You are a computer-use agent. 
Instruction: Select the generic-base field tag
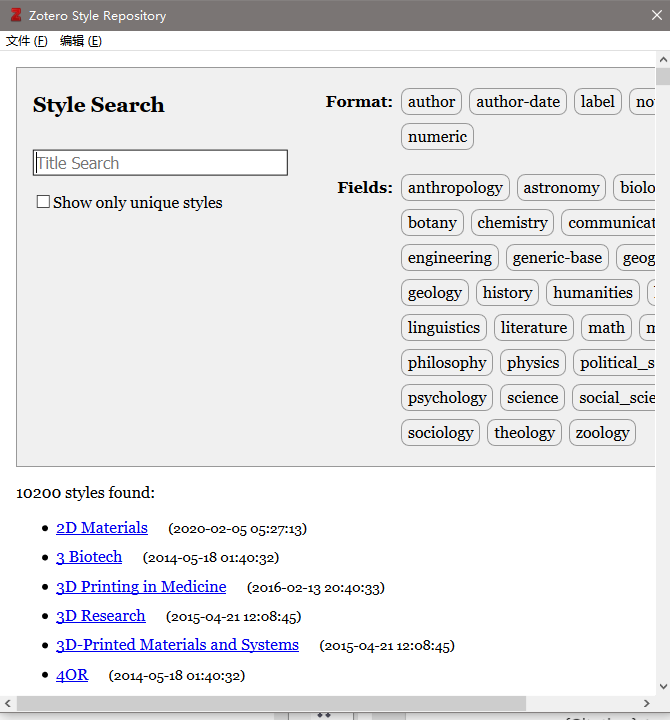pyautogui.click(x=557, y=257)
